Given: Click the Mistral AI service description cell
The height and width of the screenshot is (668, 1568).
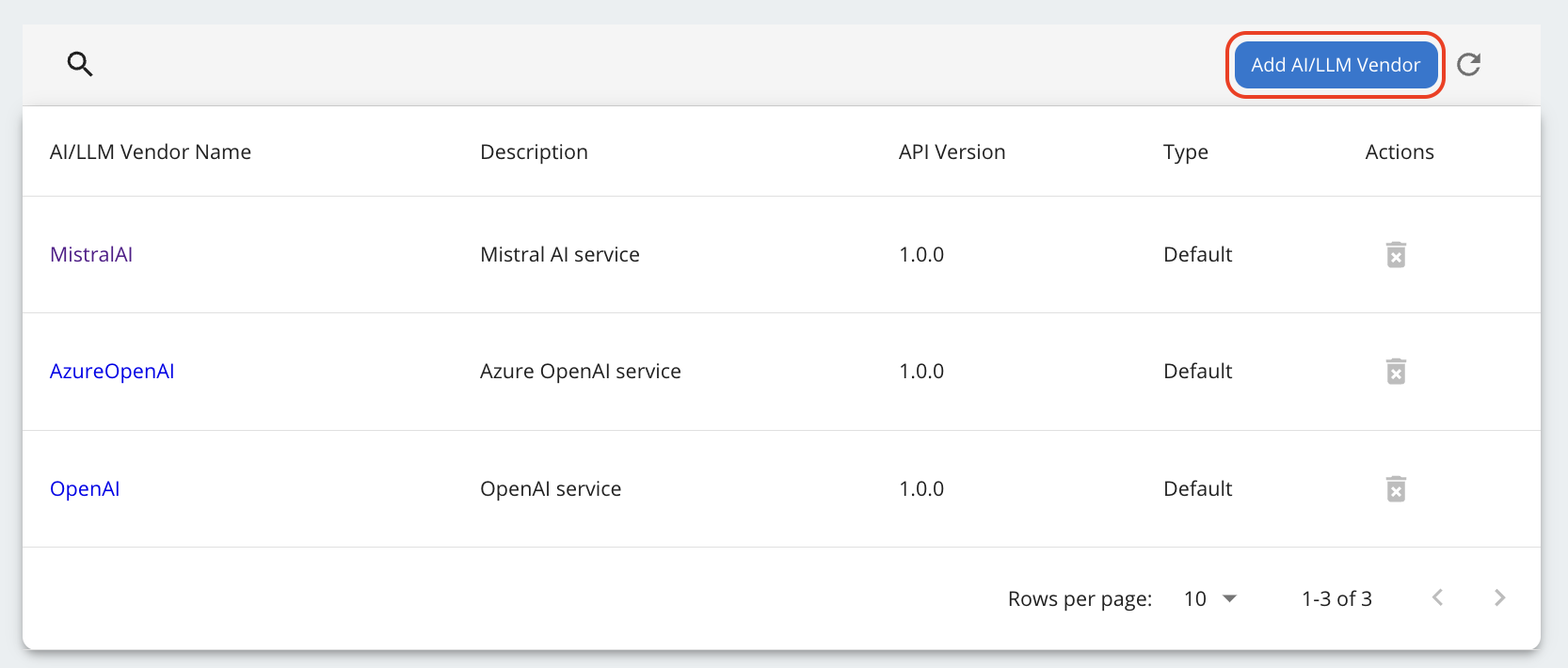Looking at the screenshot, I should (x=560, y=254).
